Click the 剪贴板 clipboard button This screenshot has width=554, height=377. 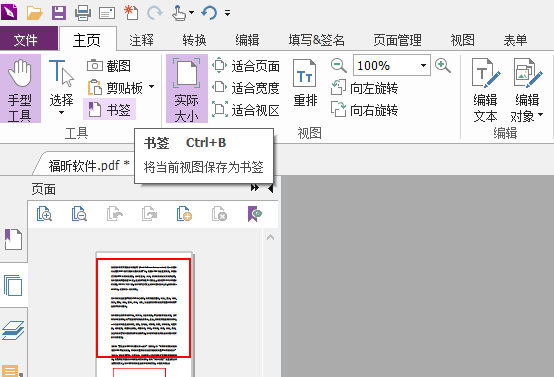115,87
